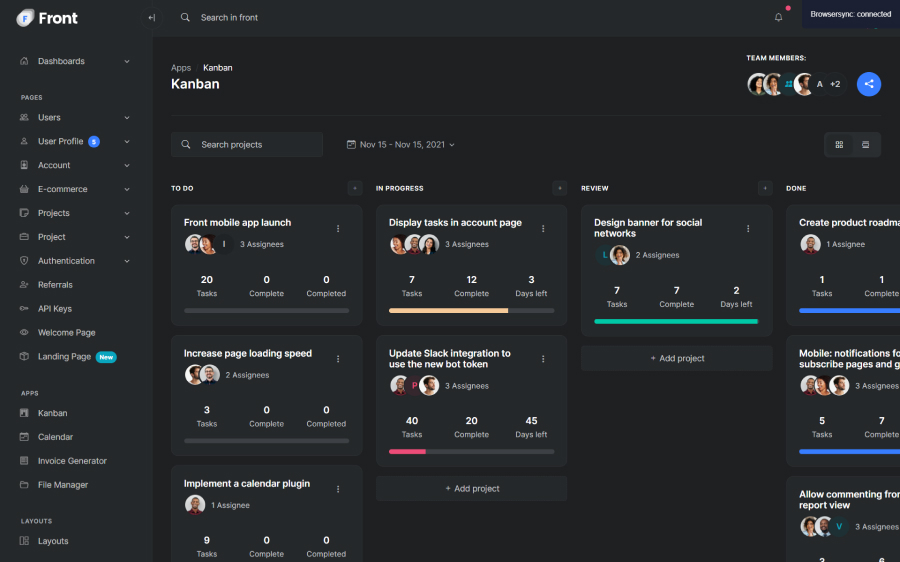Collapse the sidebar with the arrow icon
This screenshot has width=900, height=562.
(x=151, y=17)
